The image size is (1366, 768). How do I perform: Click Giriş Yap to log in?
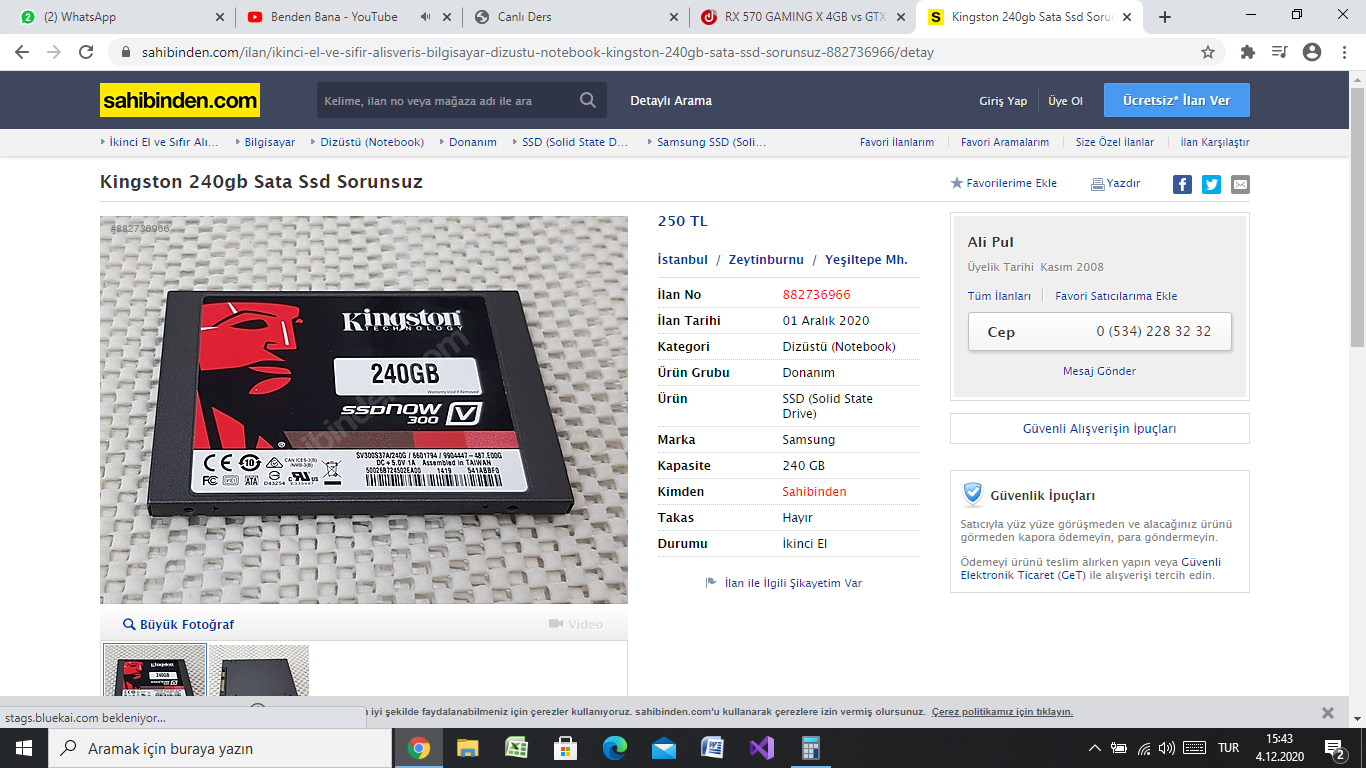(x=1003, y=101)
